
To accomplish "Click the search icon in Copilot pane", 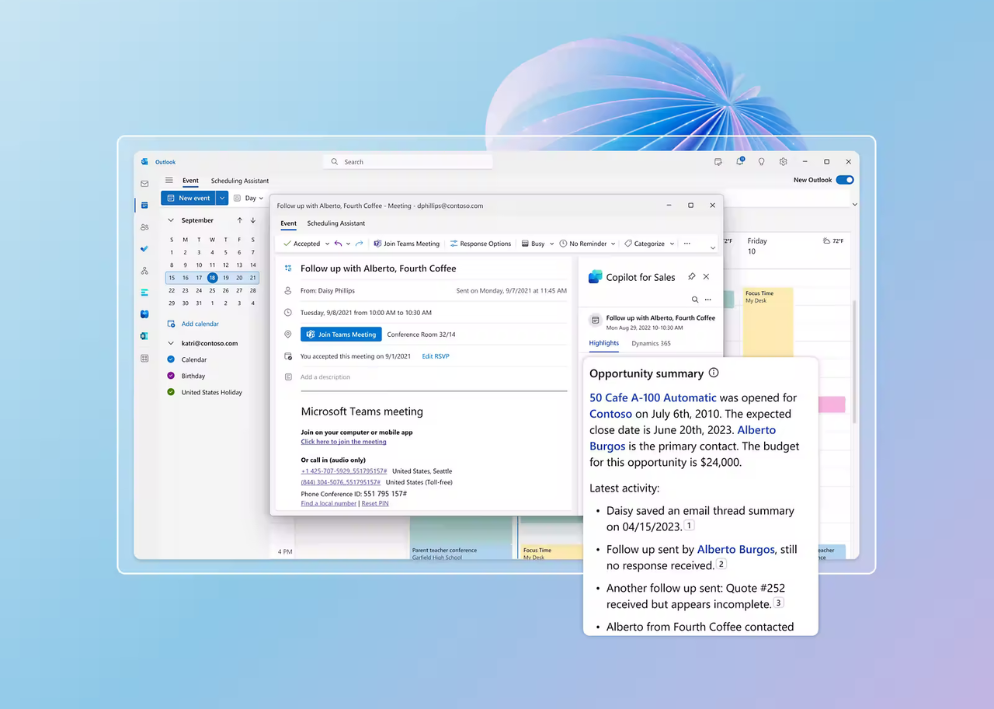I will [x=695, y=300].
